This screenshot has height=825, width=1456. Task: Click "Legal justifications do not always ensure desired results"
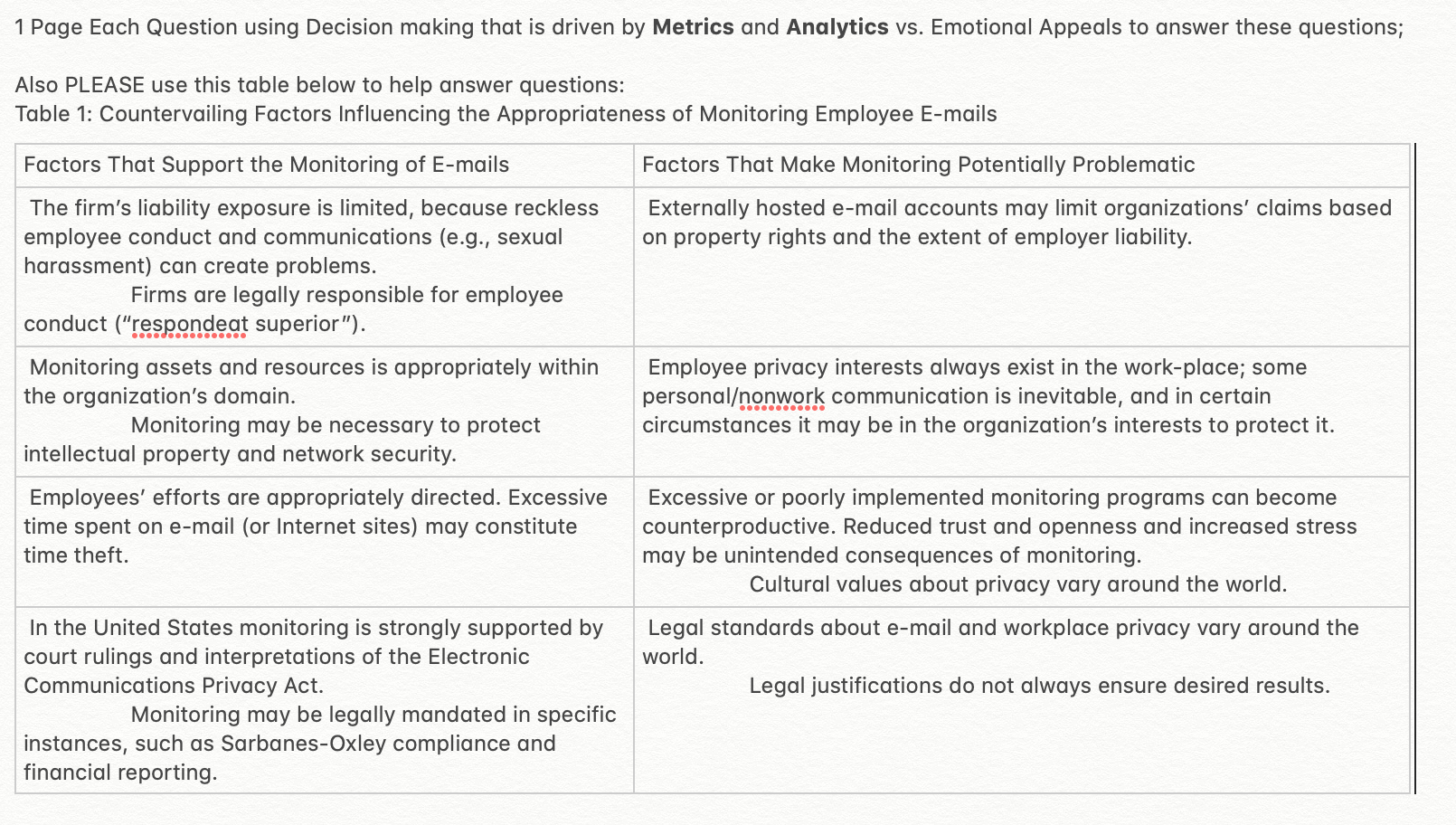1040,686
